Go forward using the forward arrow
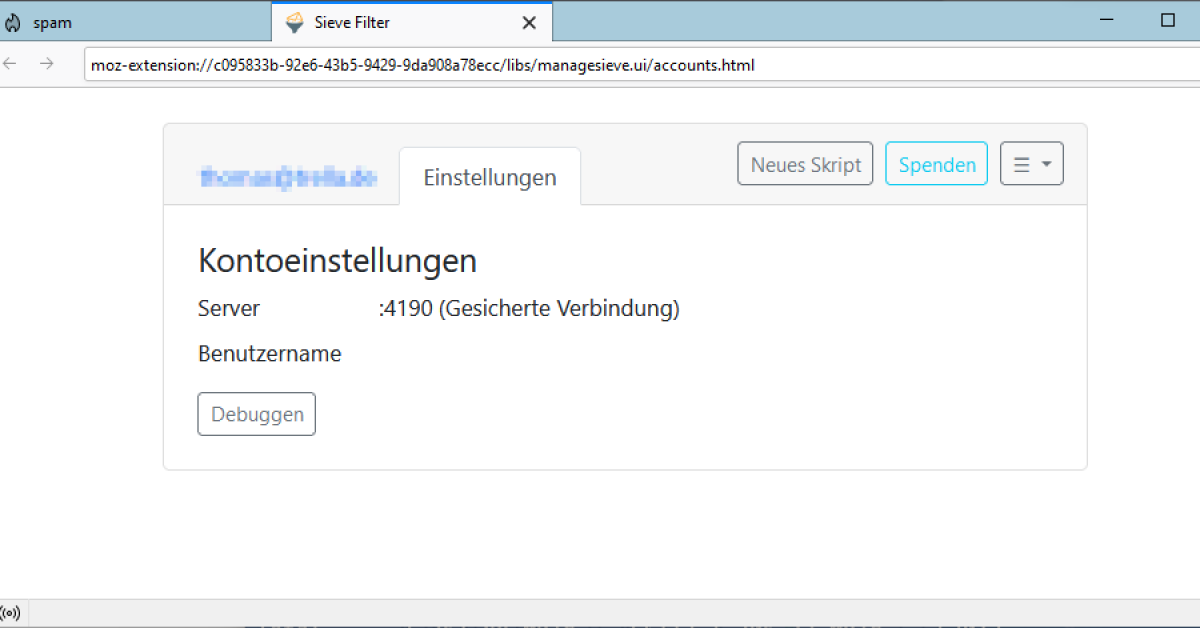This screenshot has width=1200, height=628. 46,64
